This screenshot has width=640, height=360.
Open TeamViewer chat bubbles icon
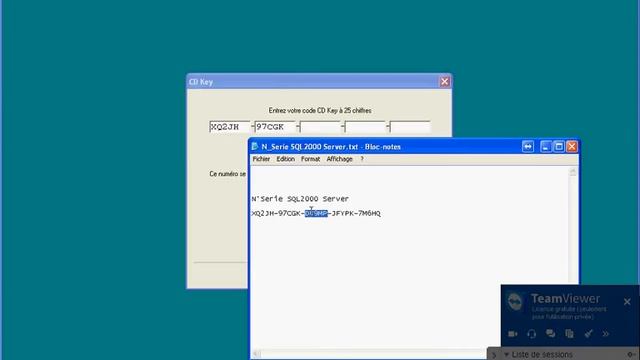[550, 334]
